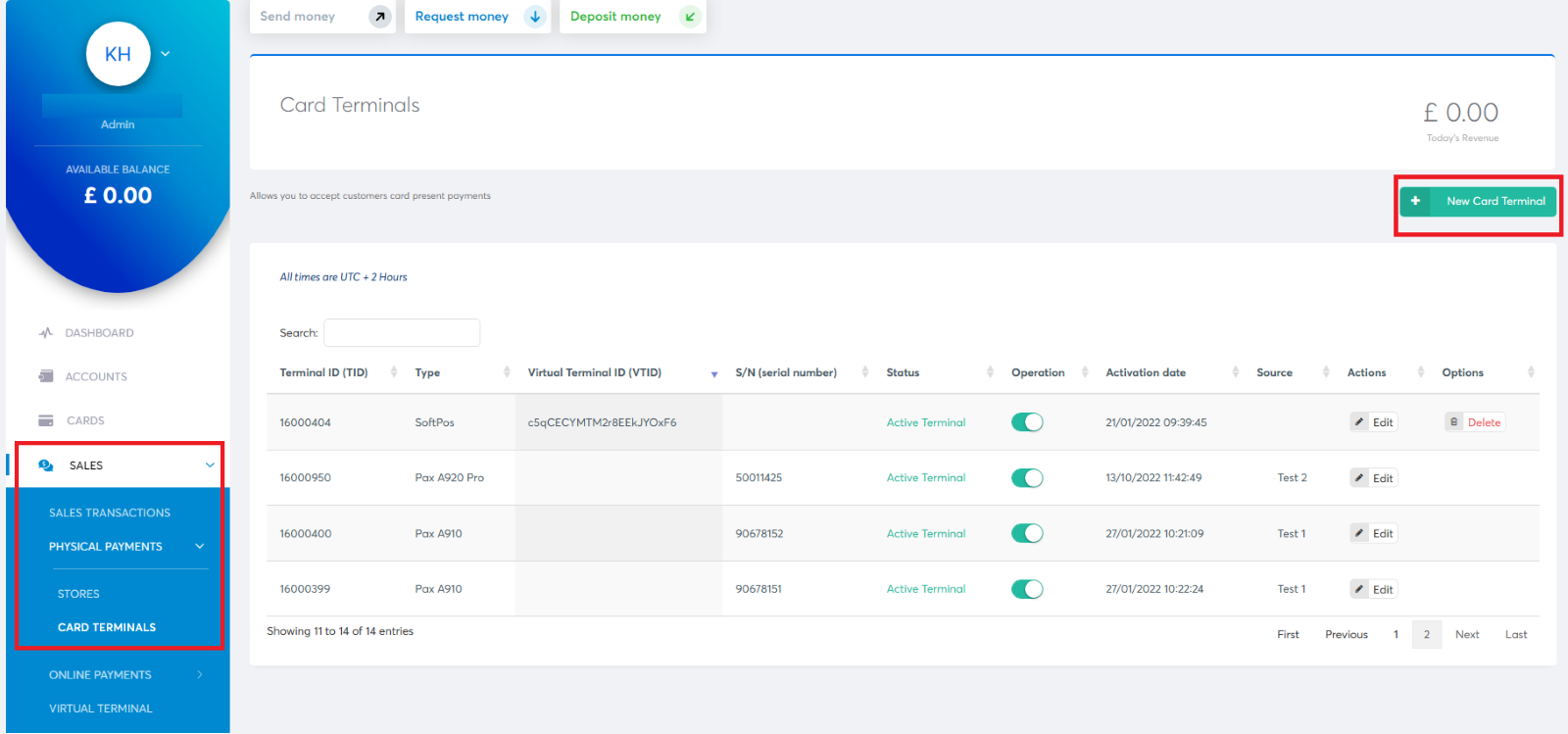
Task: Click the Deposit money green arrow icon
Action: (690, 17)
